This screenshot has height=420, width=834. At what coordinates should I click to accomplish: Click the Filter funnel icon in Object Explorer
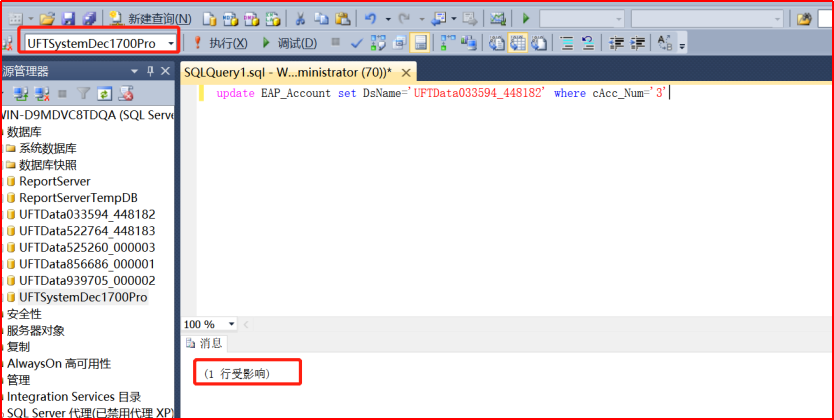click(84, 94)
